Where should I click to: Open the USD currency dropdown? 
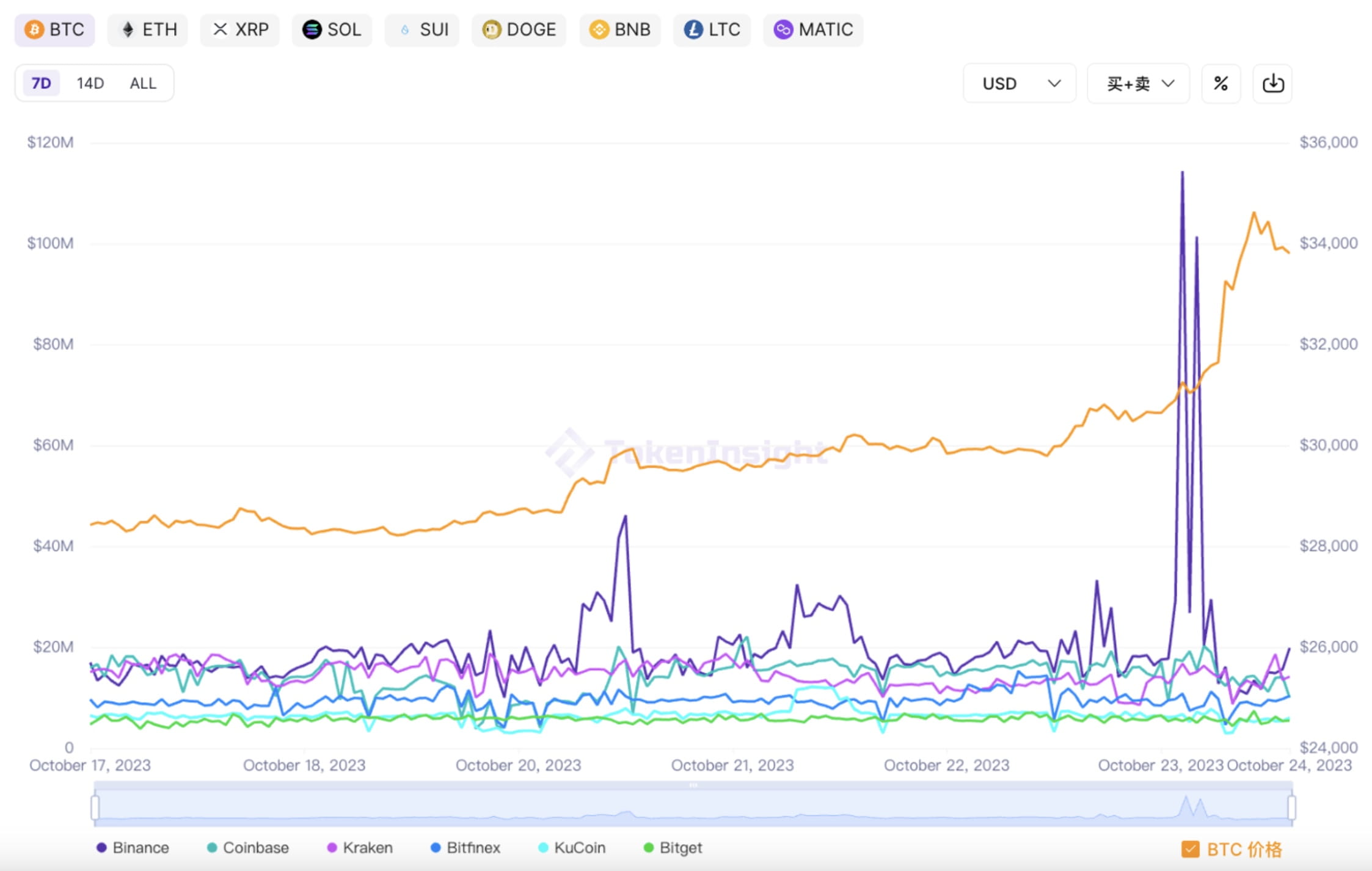(x=1019, y=83)
